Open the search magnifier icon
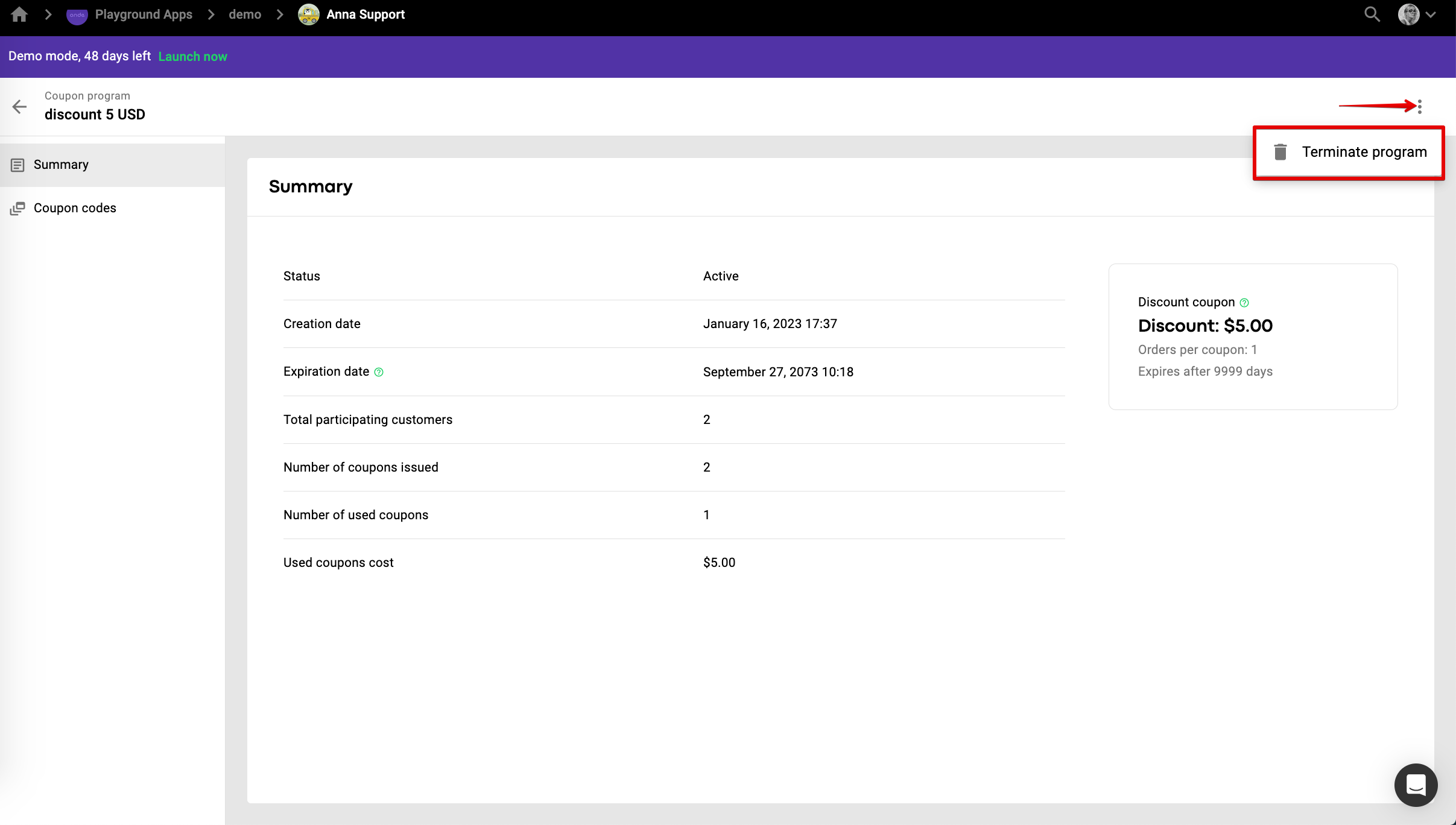Viewport: 1456px width, 825px height. tap(1372, 14)
